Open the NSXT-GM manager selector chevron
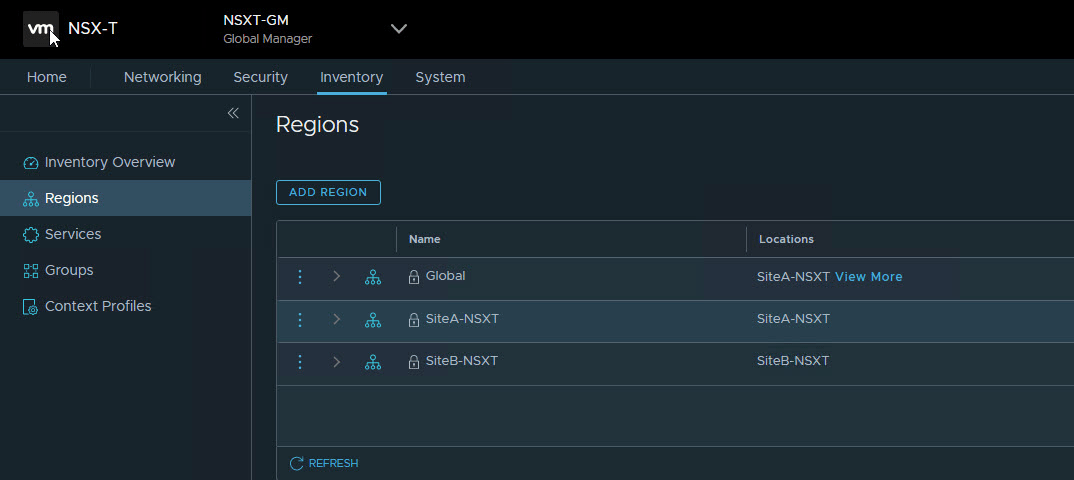This screenshot has width=1074, height=480. click(x=399, y=29)
